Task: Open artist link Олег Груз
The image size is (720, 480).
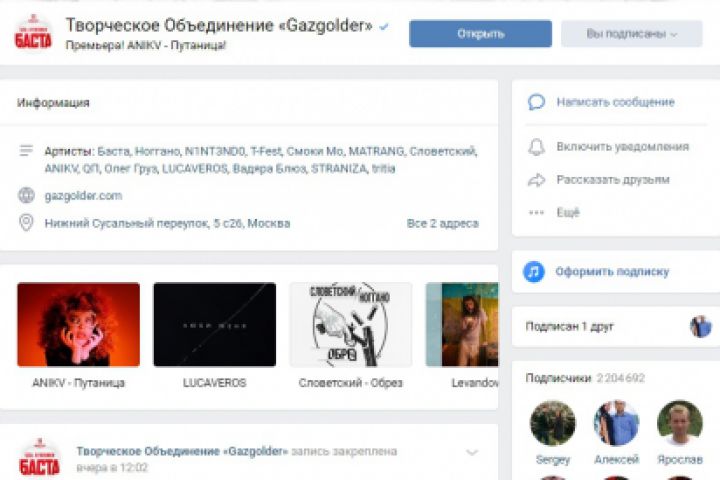Action: click(130, 169)
